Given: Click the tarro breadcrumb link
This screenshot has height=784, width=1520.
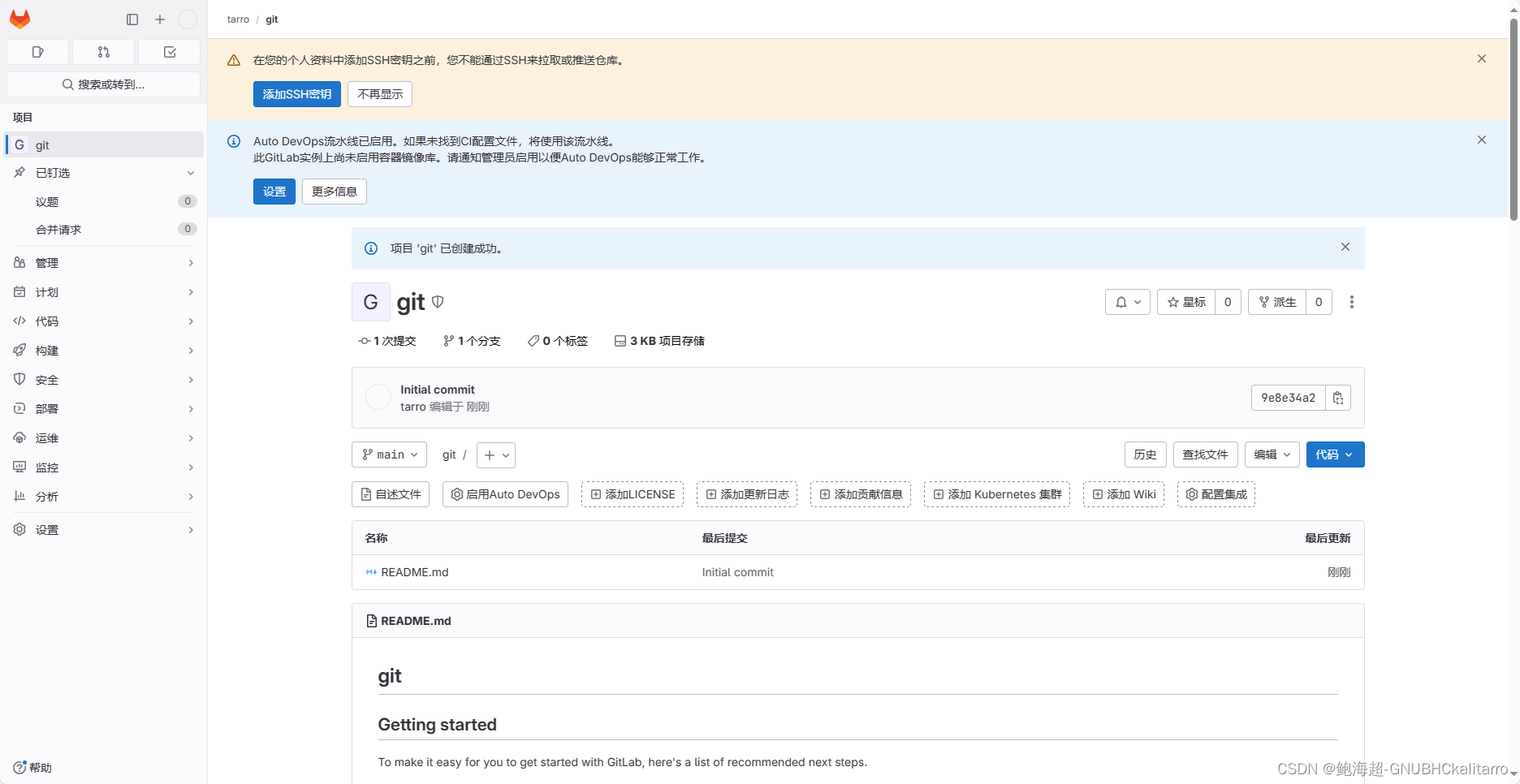Looking at the screenshot, I should coord(238,19).
